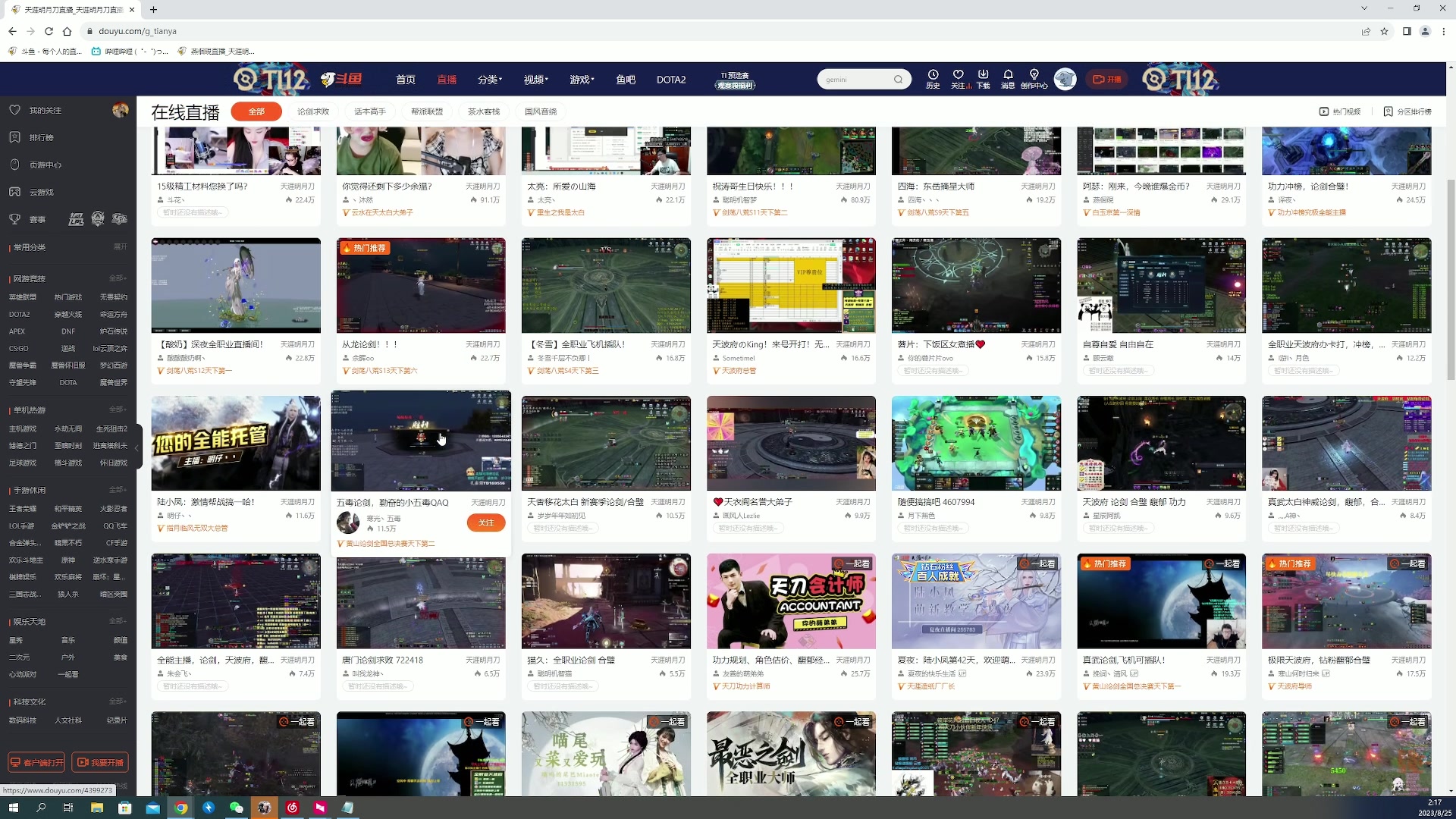
Task: Click the orange 开播 button
Action: click(x=1106, y=79)
